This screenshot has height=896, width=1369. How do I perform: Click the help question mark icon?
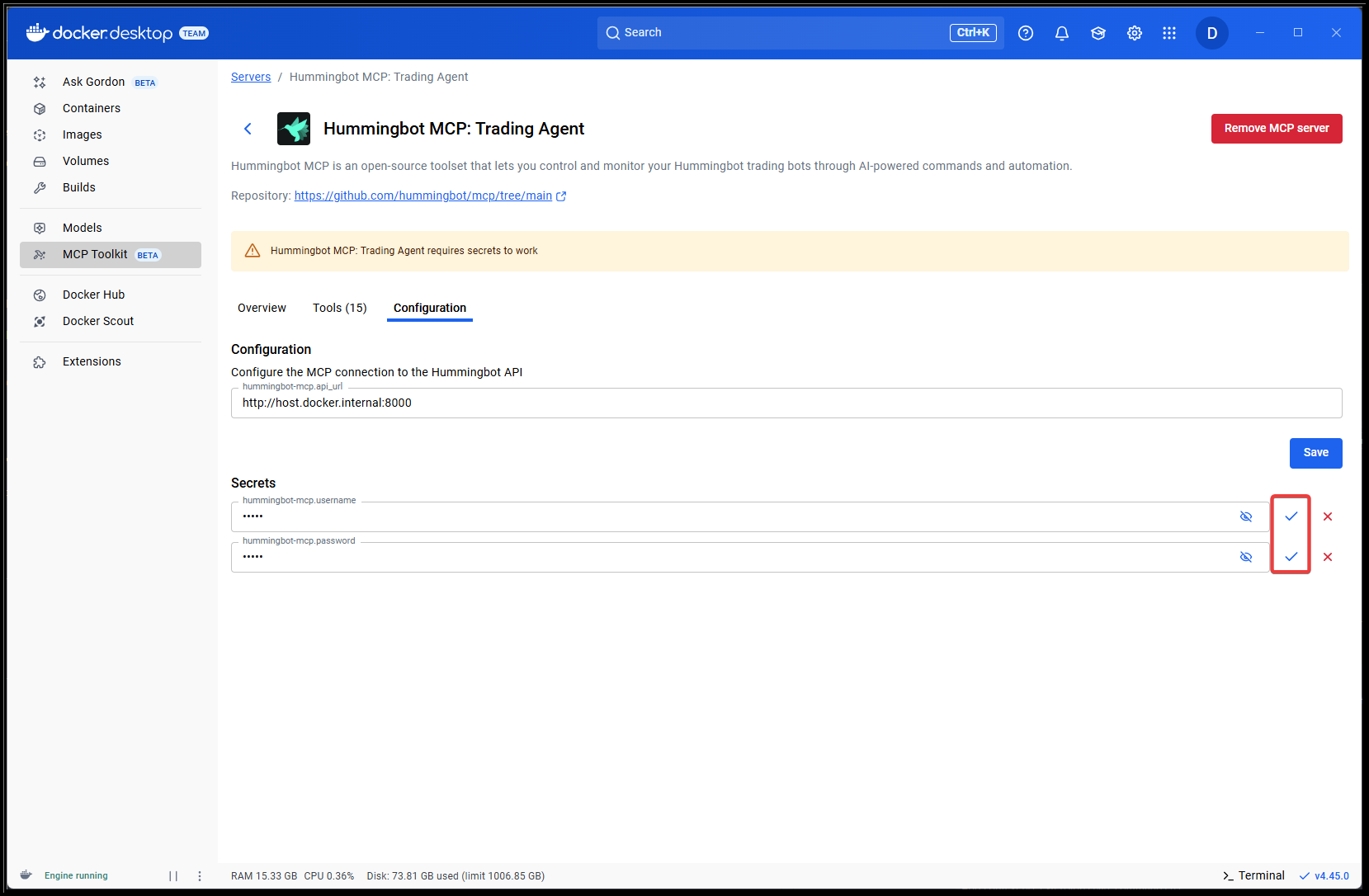[x=1025, y=33]
